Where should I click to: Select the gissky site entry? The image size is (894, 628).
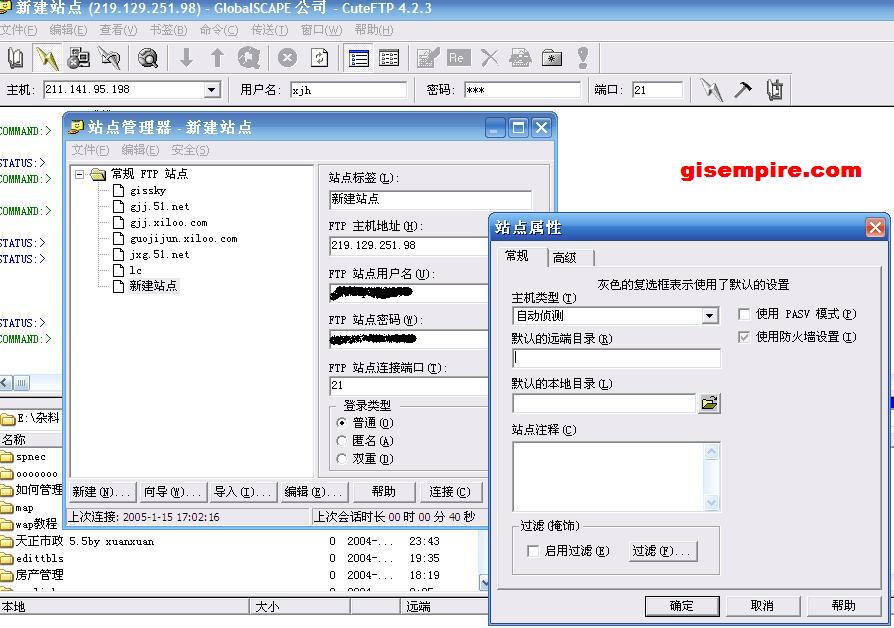[148, 191]
